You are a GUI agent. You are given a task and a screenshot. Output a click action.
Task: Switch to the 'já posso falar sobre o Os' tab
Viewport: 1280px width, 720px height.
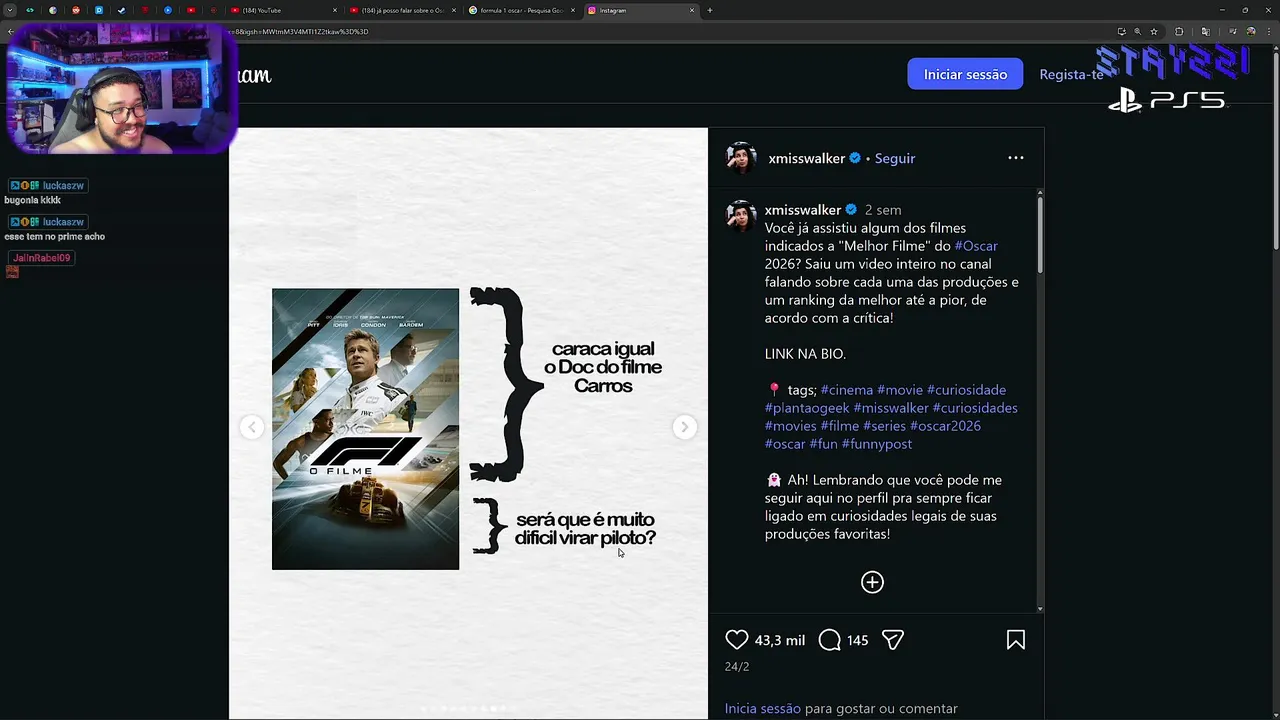[x=403, y=10]
